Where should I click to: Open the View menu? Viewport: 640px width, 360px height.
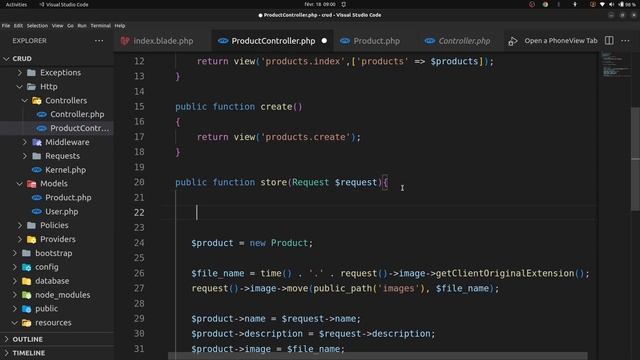coord(58,26)
